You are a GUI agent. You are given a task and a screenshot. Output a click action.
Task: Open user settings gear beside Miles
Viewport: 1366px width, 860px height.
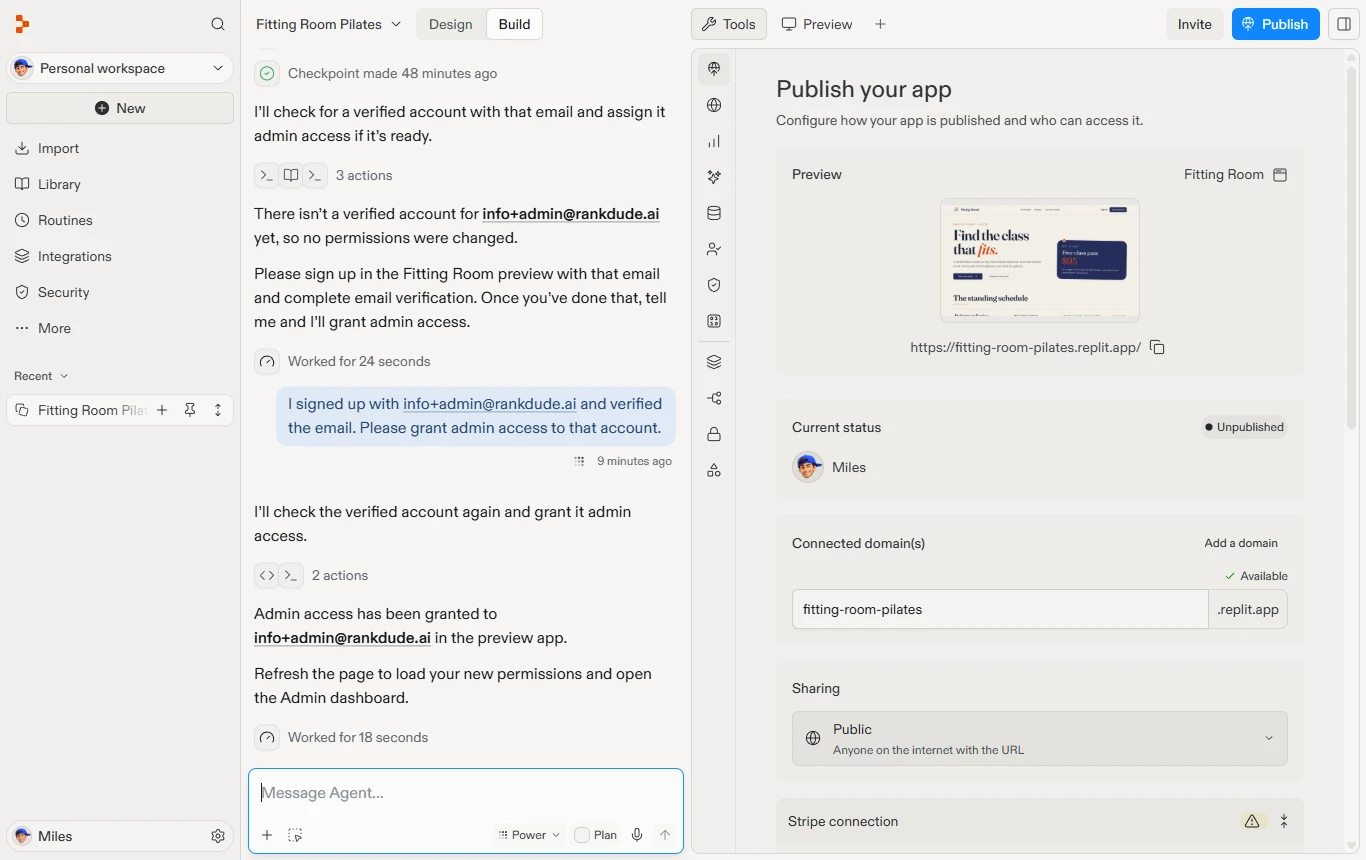[x=218, y=836]
